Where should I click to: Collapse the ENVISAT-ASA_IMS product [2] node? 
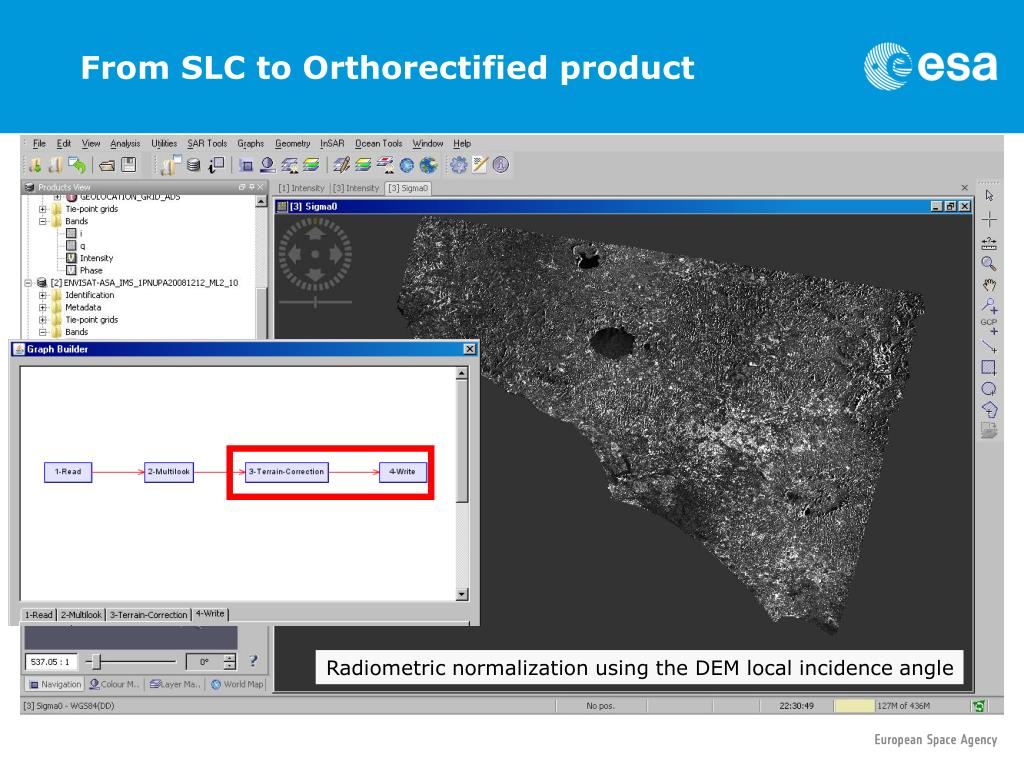click(28, 283)
